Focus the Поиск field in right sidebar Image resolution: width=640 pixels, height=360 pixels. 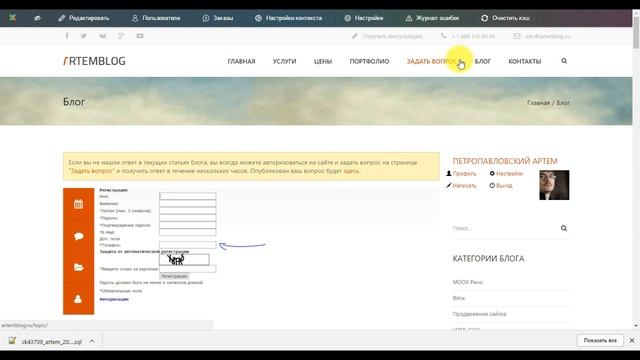click(505, 228)
